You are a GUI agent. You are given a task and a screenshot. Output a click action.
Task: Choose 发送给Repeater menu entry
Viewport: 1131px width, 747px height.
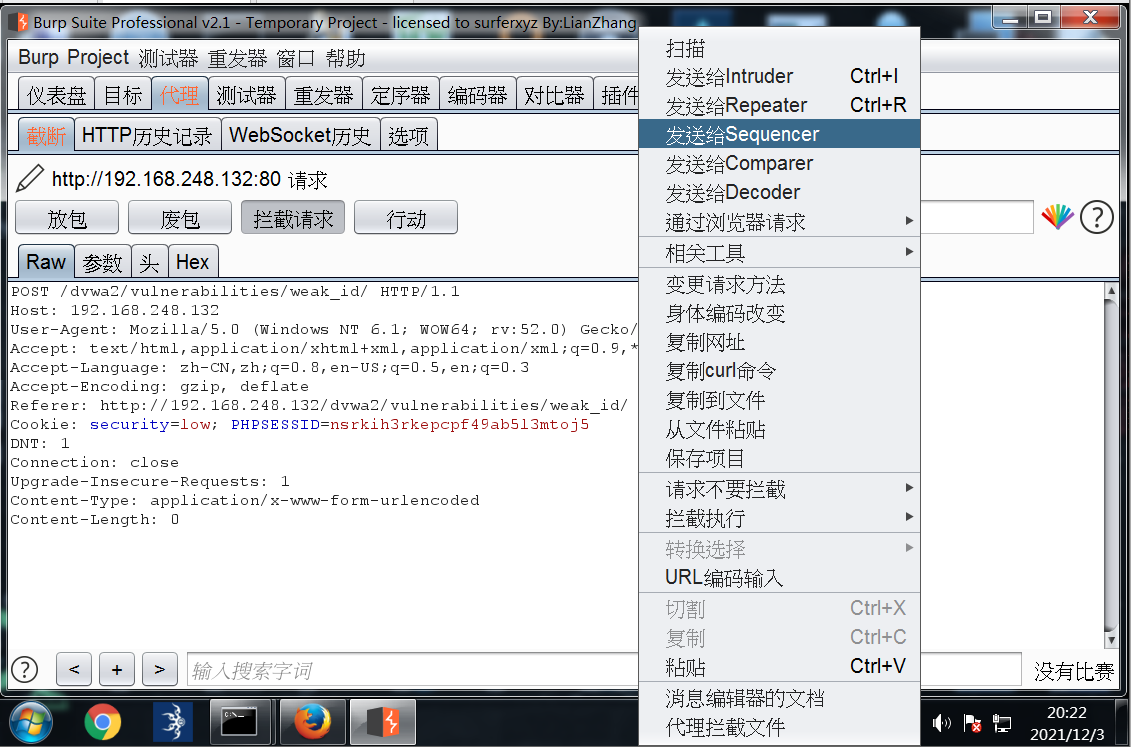click(779, 105)
